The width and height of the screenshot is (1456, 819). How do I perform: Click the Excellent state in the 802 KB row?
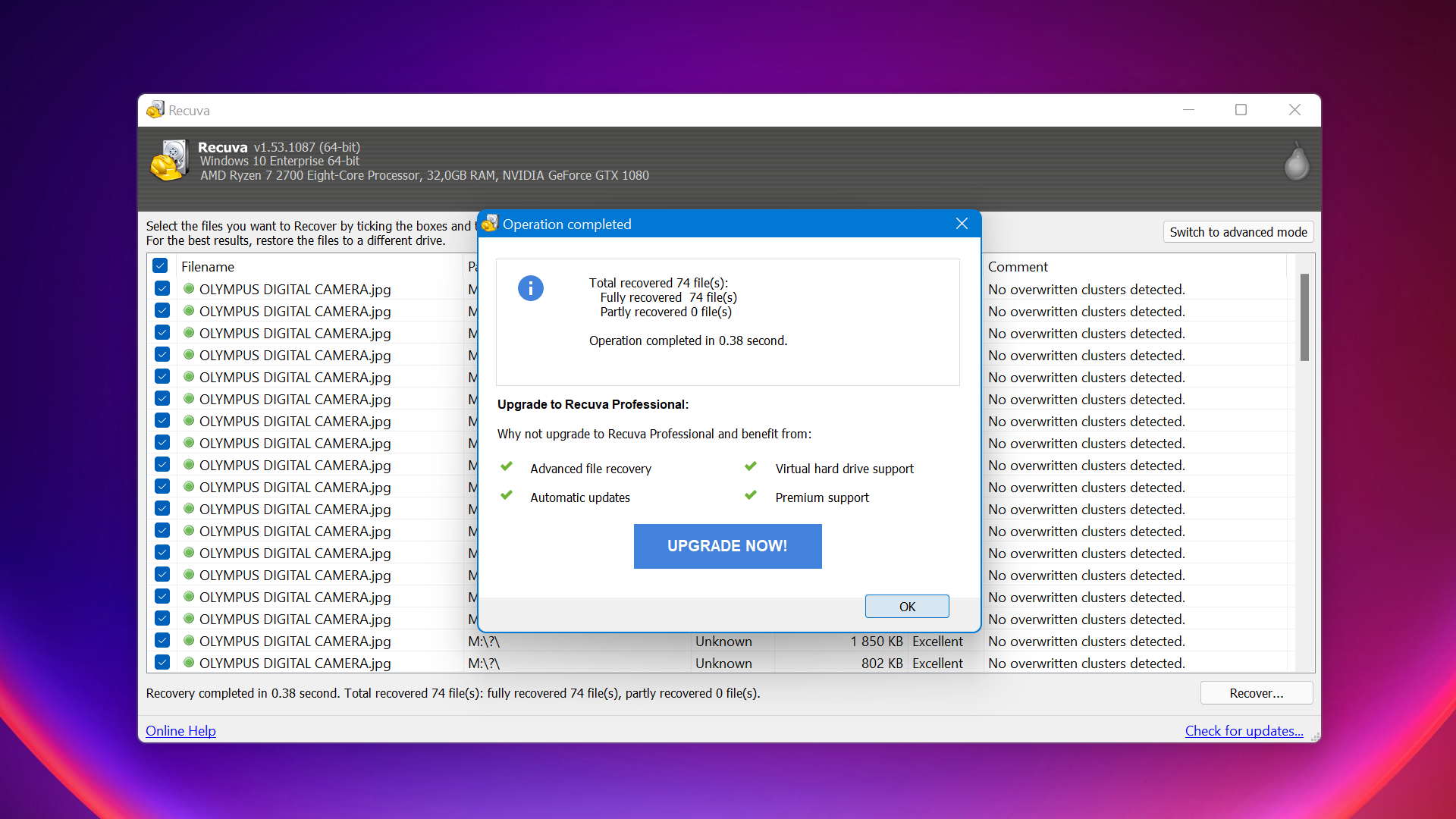(937, 664)
